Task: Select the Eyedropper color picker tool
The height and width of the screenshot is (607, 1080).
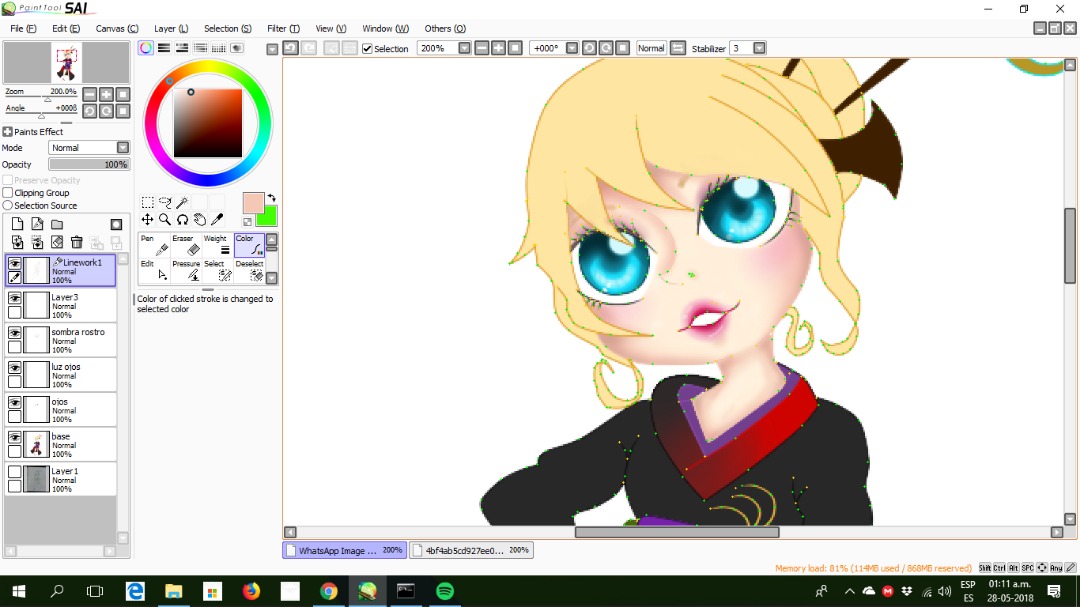Action: point(217,219)
